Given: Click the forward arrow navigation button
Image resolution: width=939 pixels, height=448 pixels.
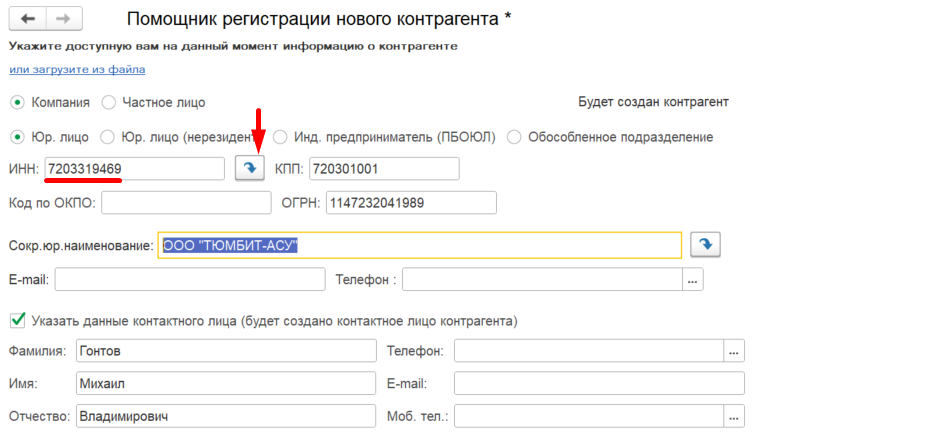Looking at the screenshot, I should [63, 19].
